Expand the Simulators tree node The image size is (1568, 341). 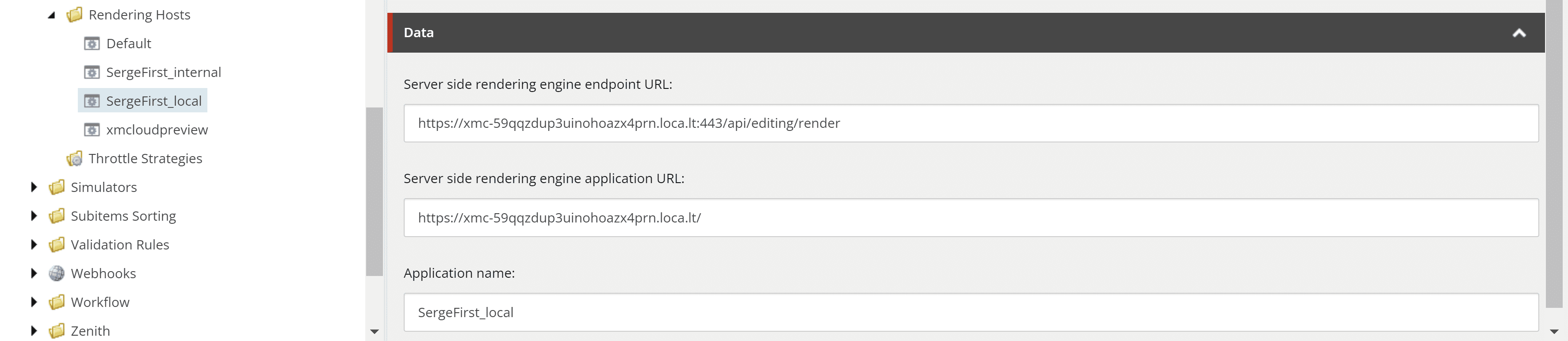point(34,187)
